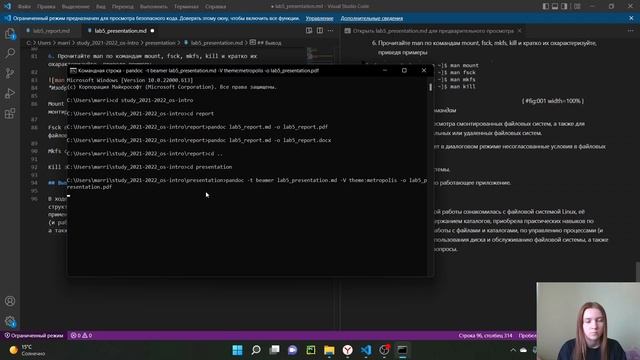Open Yandex Browser from taskbar
640x360 pixels.
pos(348,350)
